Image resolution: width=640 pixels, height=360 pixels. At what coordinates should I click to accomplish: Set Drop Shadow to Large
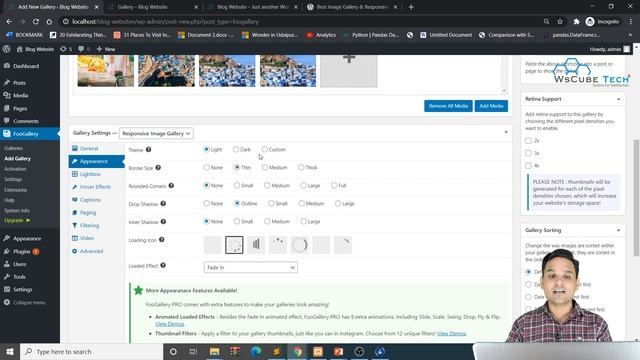tap(338, 203)
